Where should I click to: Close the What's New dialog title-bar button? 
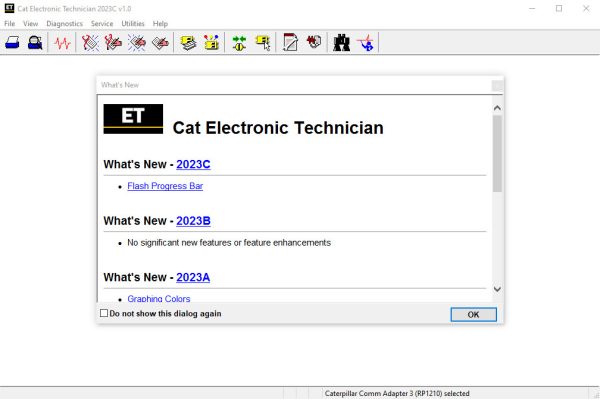tap(497, 86)
